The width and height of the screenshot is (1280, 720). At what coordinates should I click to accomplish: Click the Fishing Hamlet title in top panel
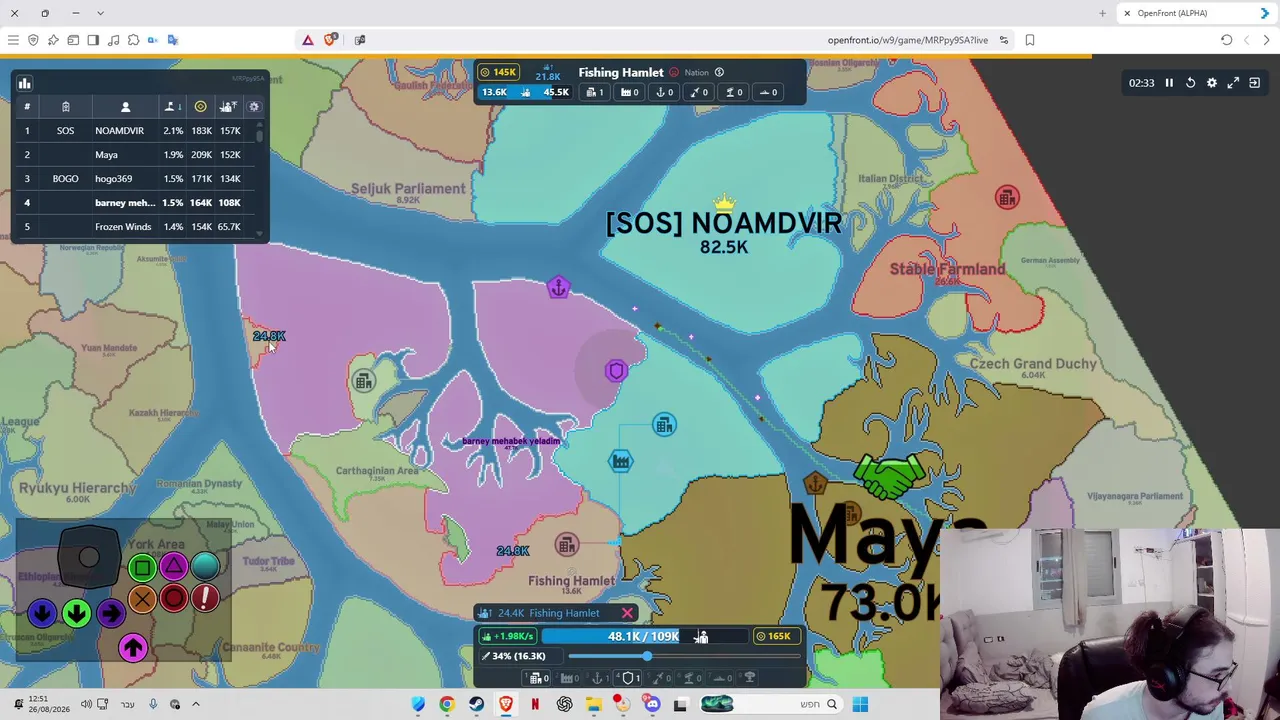coord(621,72)
